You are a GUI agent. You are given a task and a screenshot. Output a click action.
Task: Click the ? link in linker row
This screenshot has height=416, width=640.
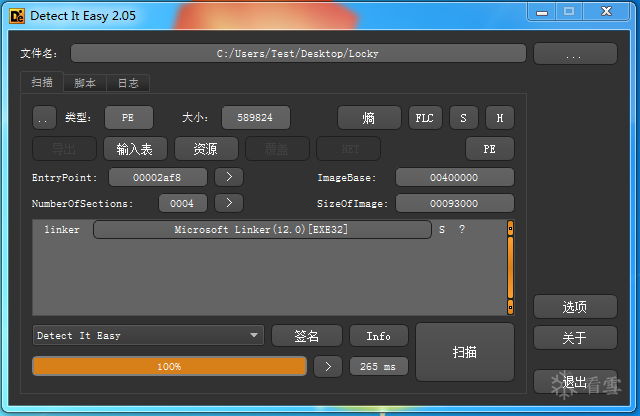[462, 229]
